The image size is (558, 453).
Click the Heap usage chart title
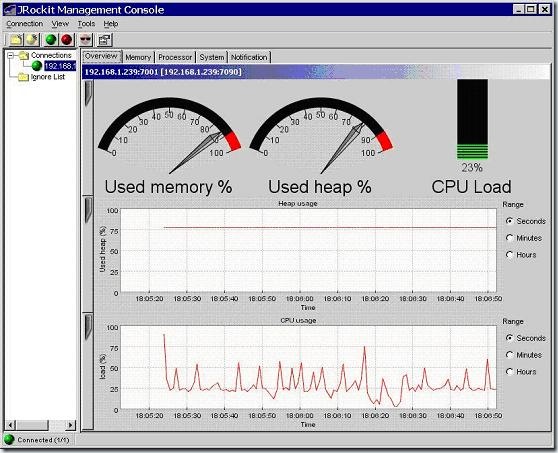click(x=298, y=204)
